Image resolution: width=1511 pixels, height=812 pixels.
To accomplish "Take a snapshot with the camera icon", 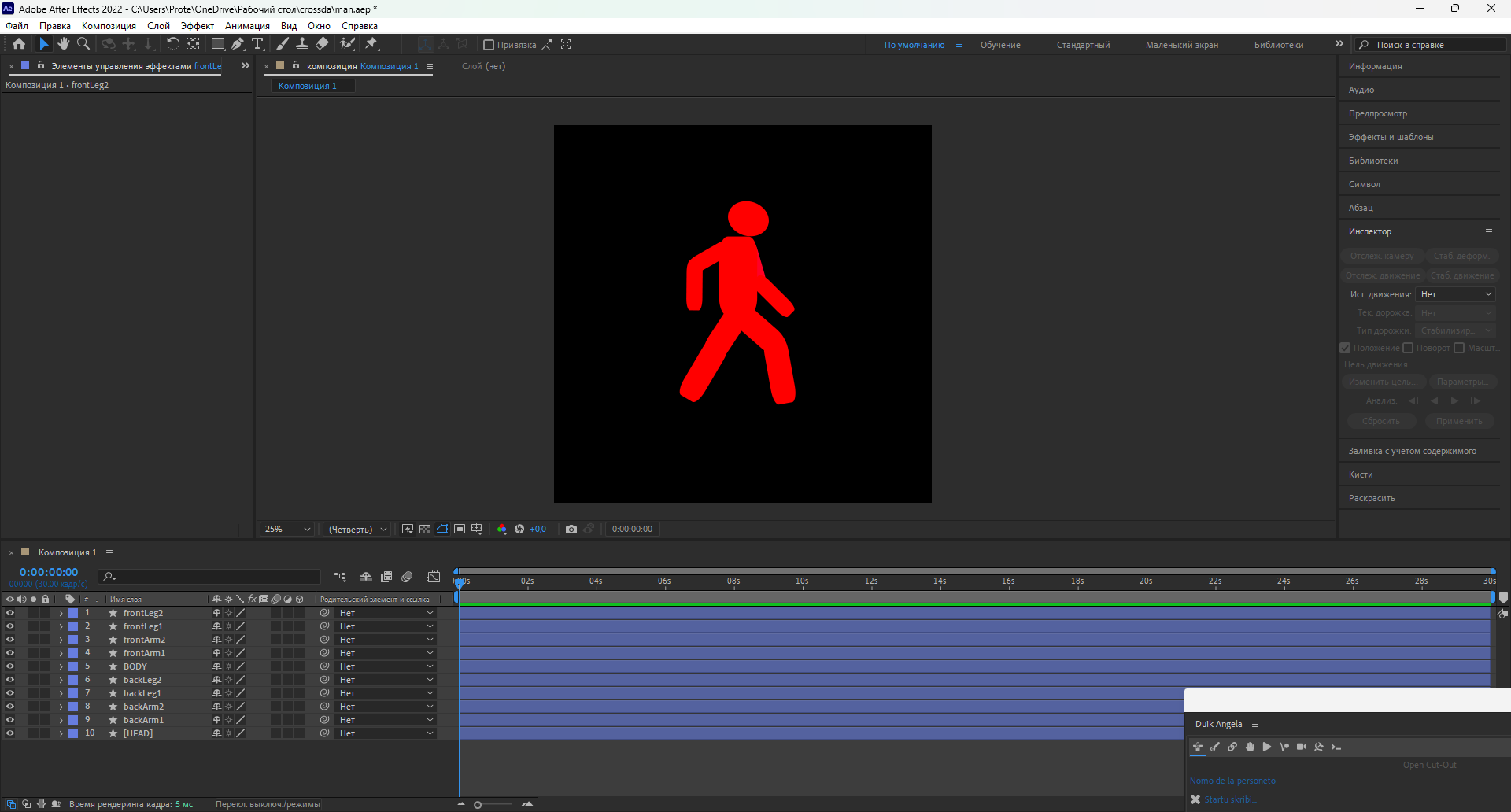I will coord(571,530).
